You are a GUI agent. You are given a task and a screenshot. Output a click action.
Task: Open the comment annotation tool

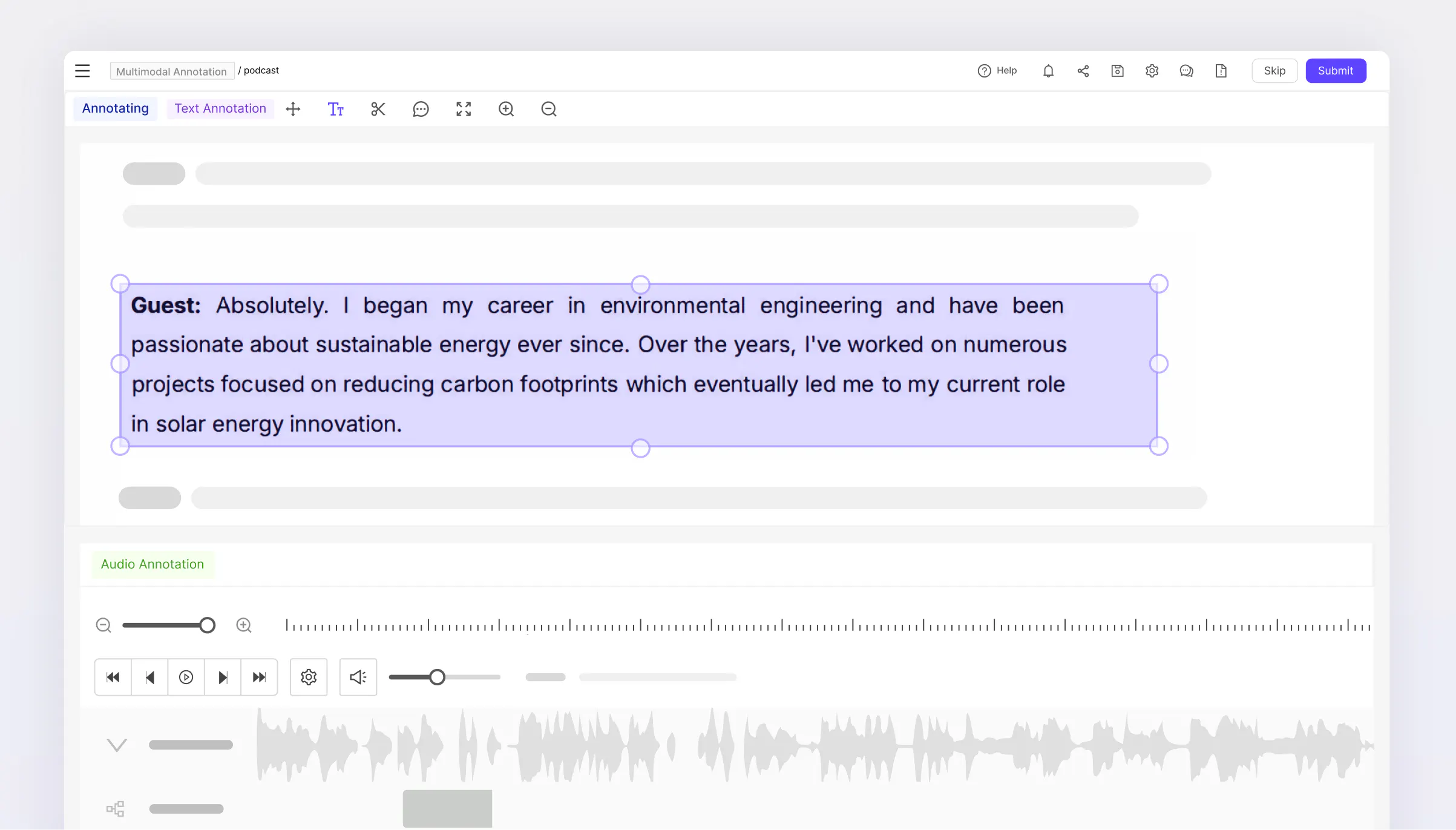pyautogui.click(x=421, y=109)
